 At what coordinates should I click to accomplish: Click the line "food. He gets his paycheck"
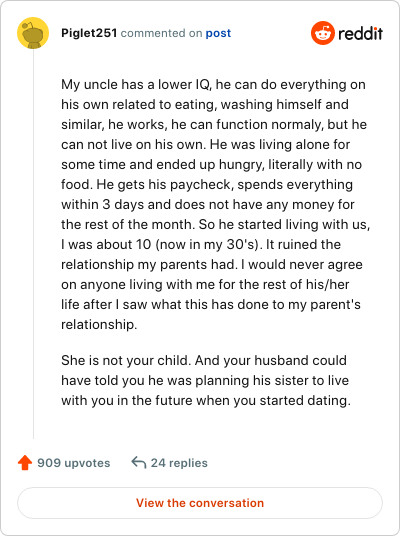tap(207, 185)
